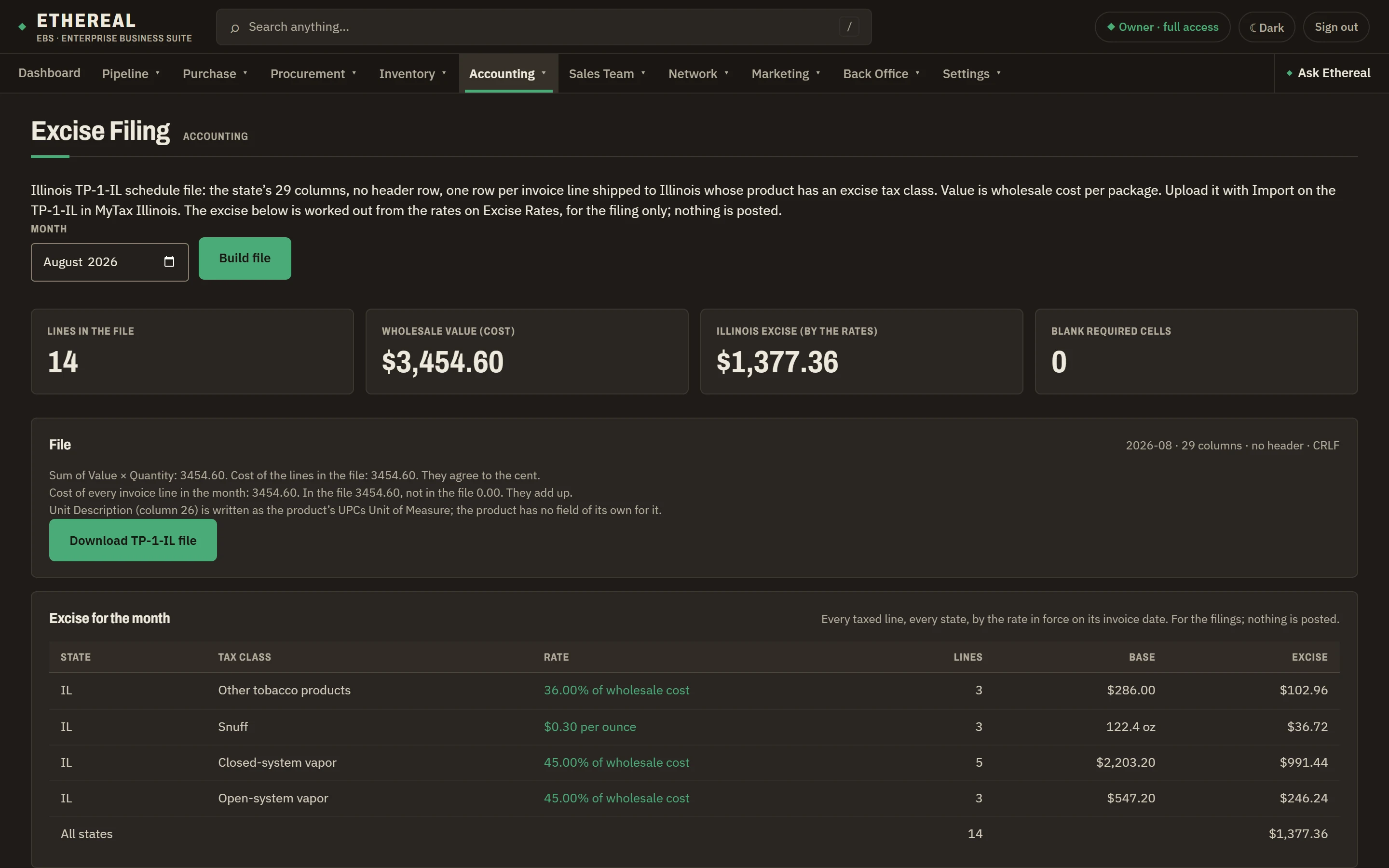The image size is (1389, 868).
Task: Click the $547.20 base cell
Action: coord(1130,798)
